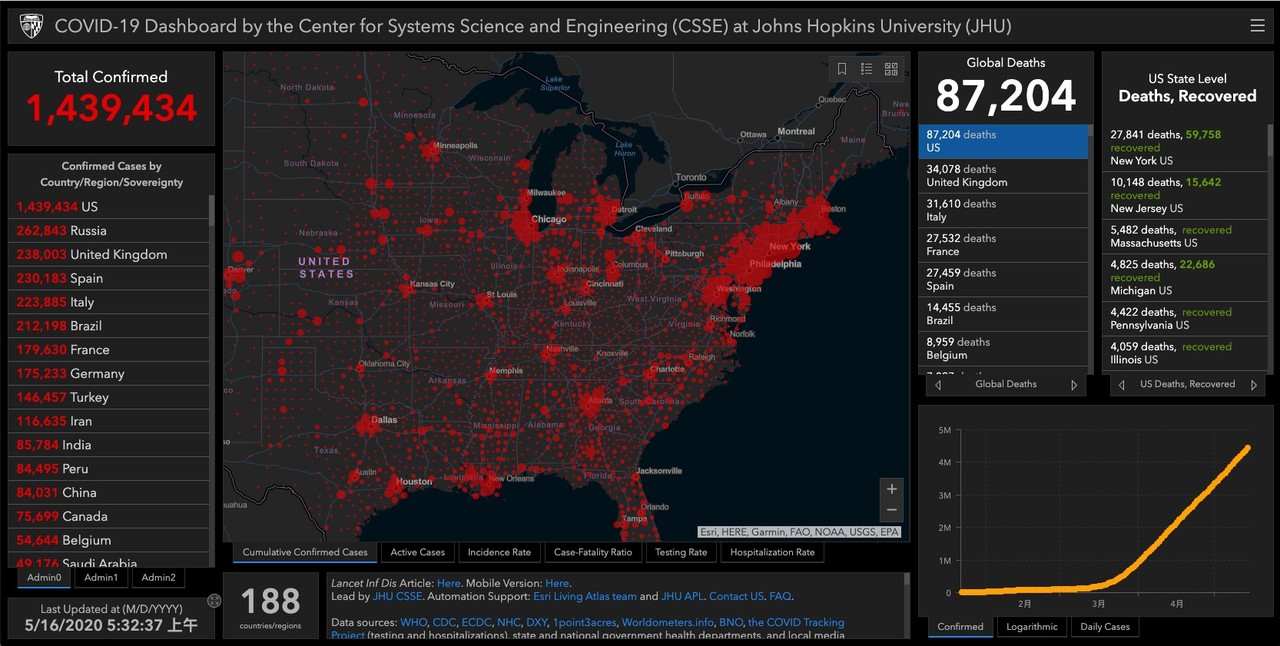Open the basemap gallery grid icon
The height and width of the screenshot is (646, 1280).
point(891,69)
